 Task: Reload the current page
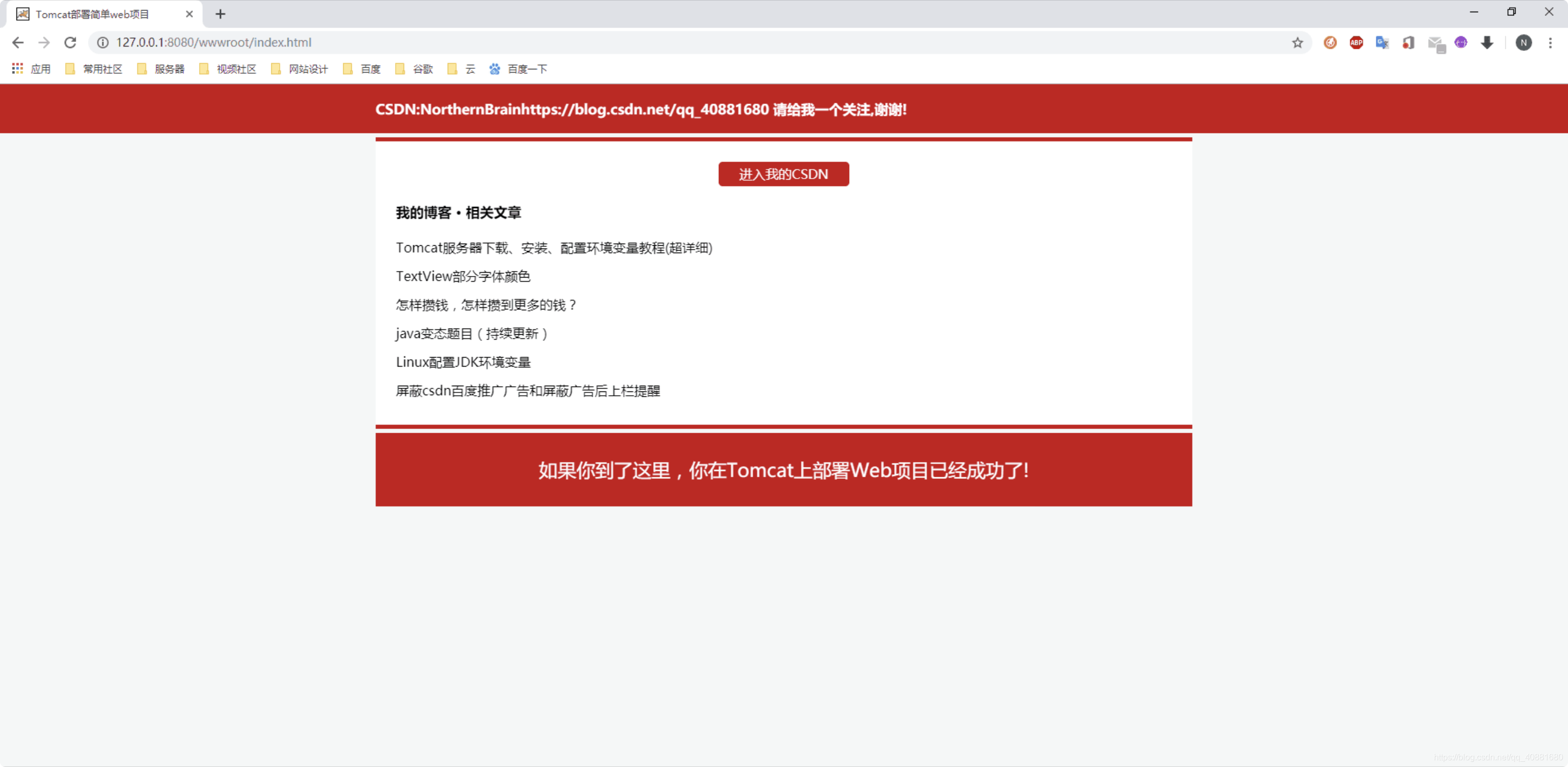(x=70, y=42)
